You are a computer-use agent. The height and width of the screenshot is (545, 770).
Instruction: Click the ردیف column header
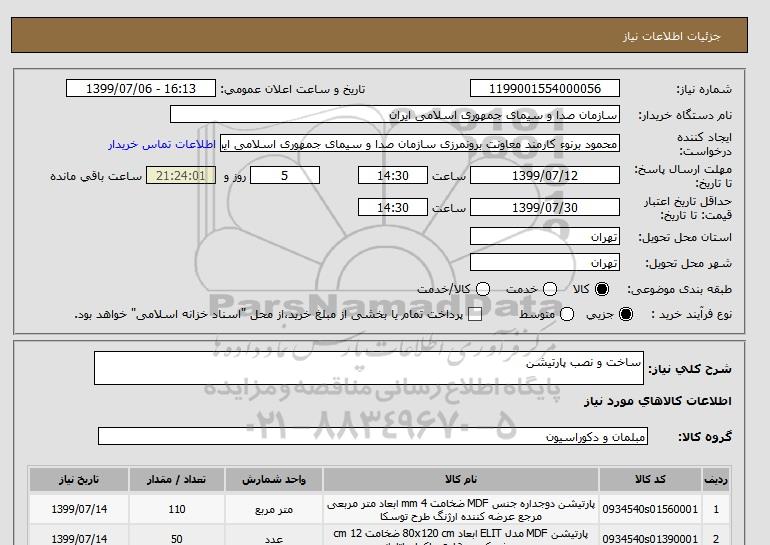(x=715, y=479)
